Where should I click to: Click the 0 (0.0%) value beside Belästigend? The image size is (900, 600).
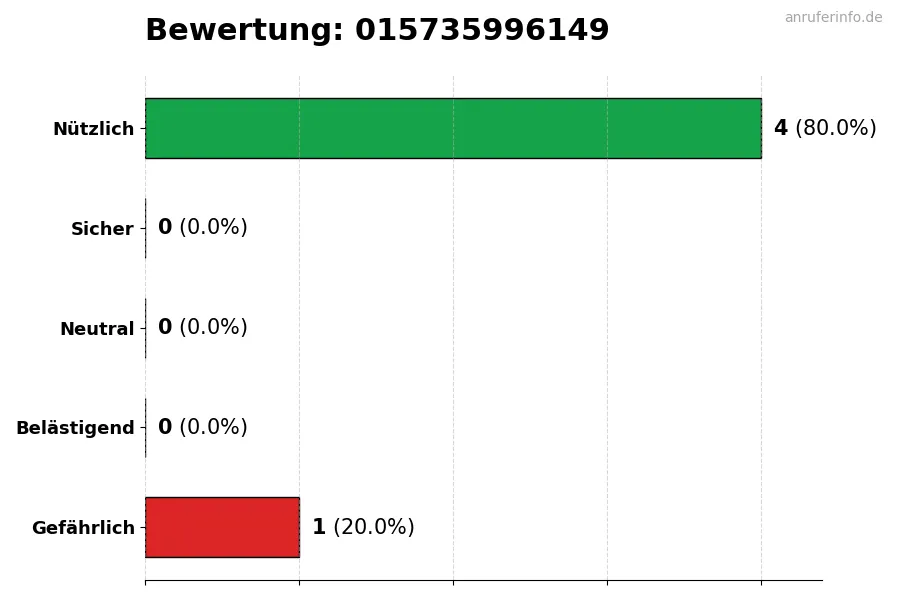(202, 427)
